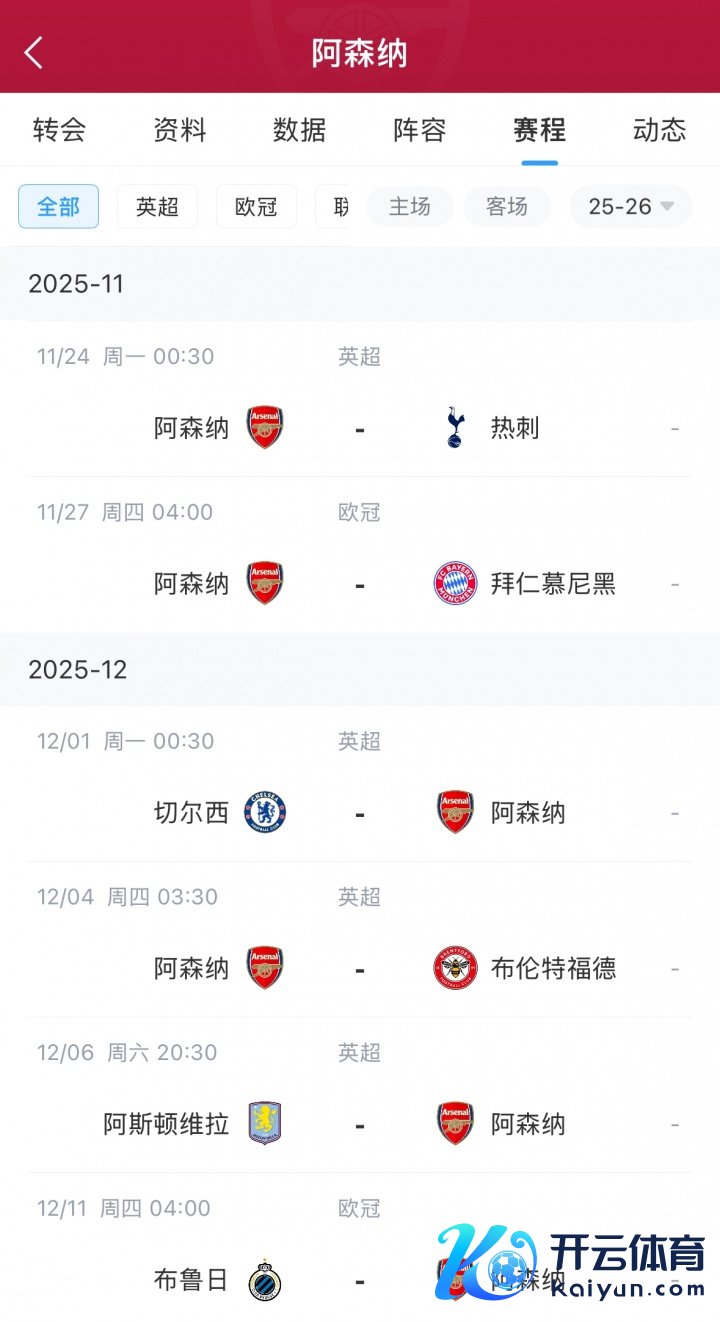Image resolution: width=720 pixels, height=1322 pixels.
Task: Tap the Bayern Munich crest icon
Action: 455,583
